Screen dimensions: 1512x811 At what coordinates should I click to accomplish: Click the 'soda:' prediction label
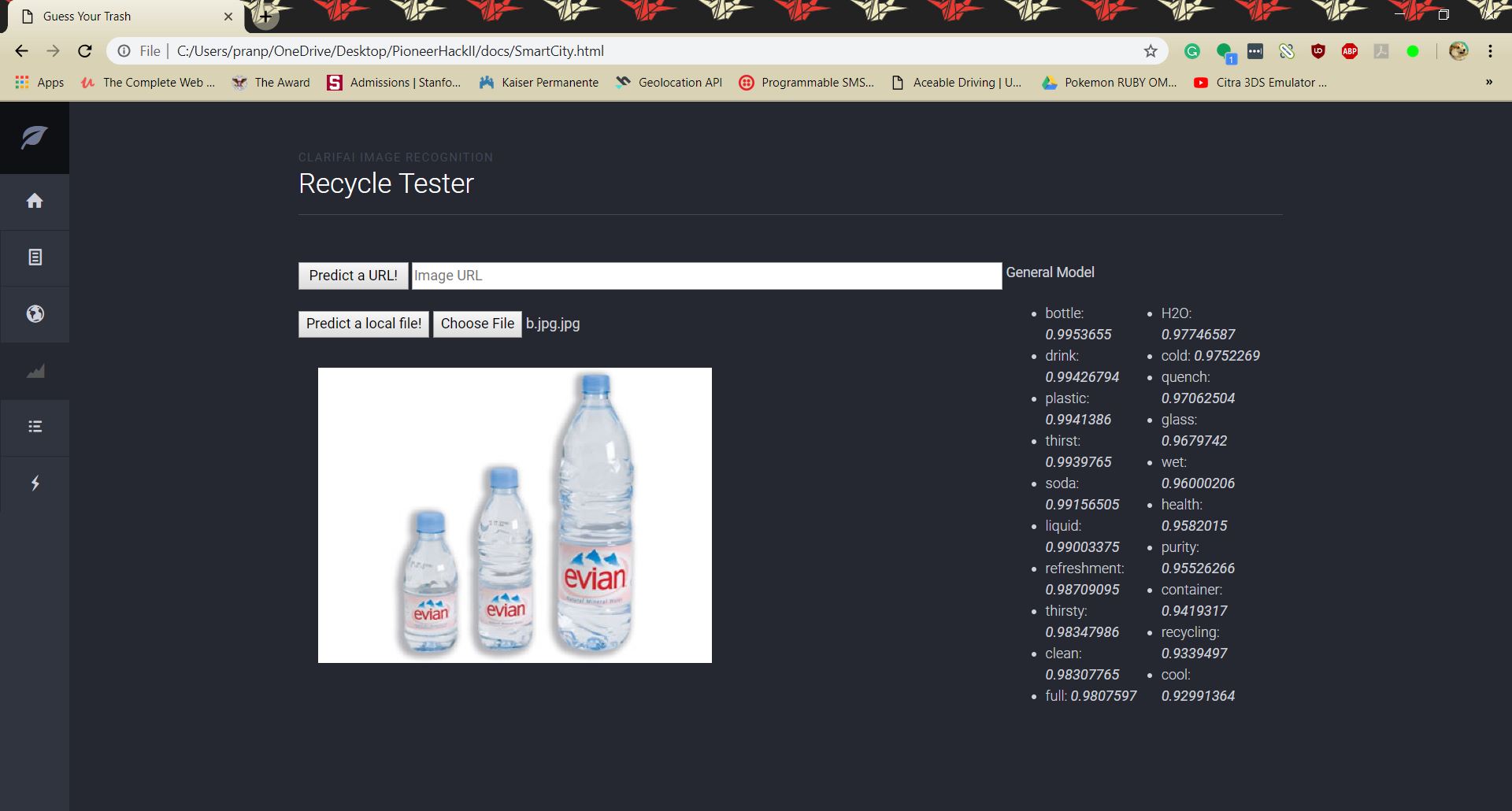[x=1062, y=483]
